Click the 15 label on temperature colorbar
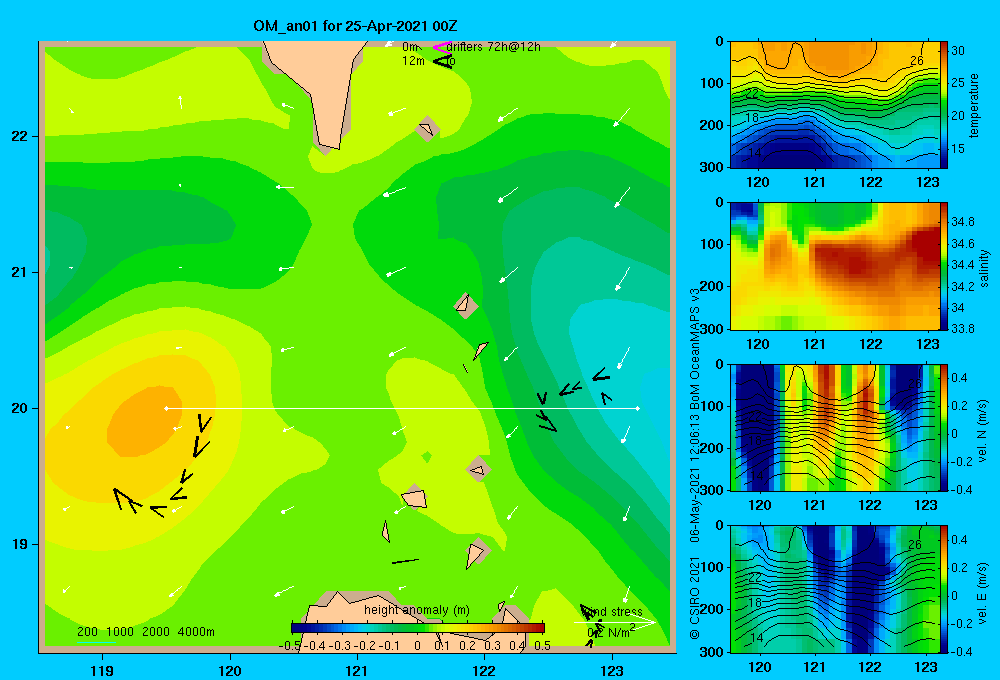1000x680 pixels. tap(957, 149)
